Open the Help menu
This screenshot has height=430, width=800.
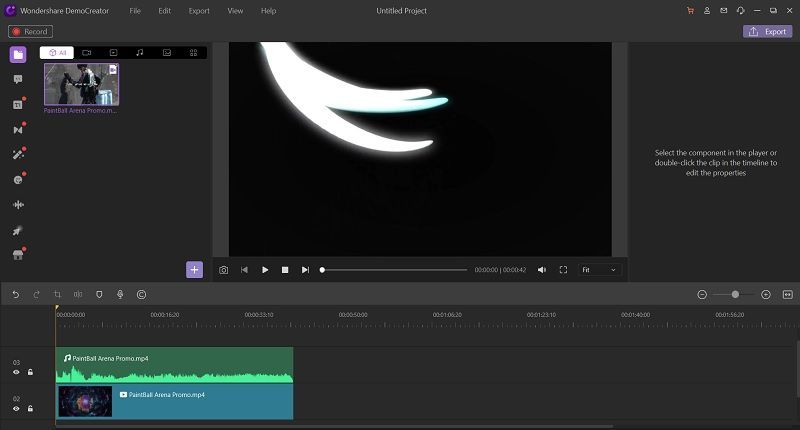click(268, 11)
